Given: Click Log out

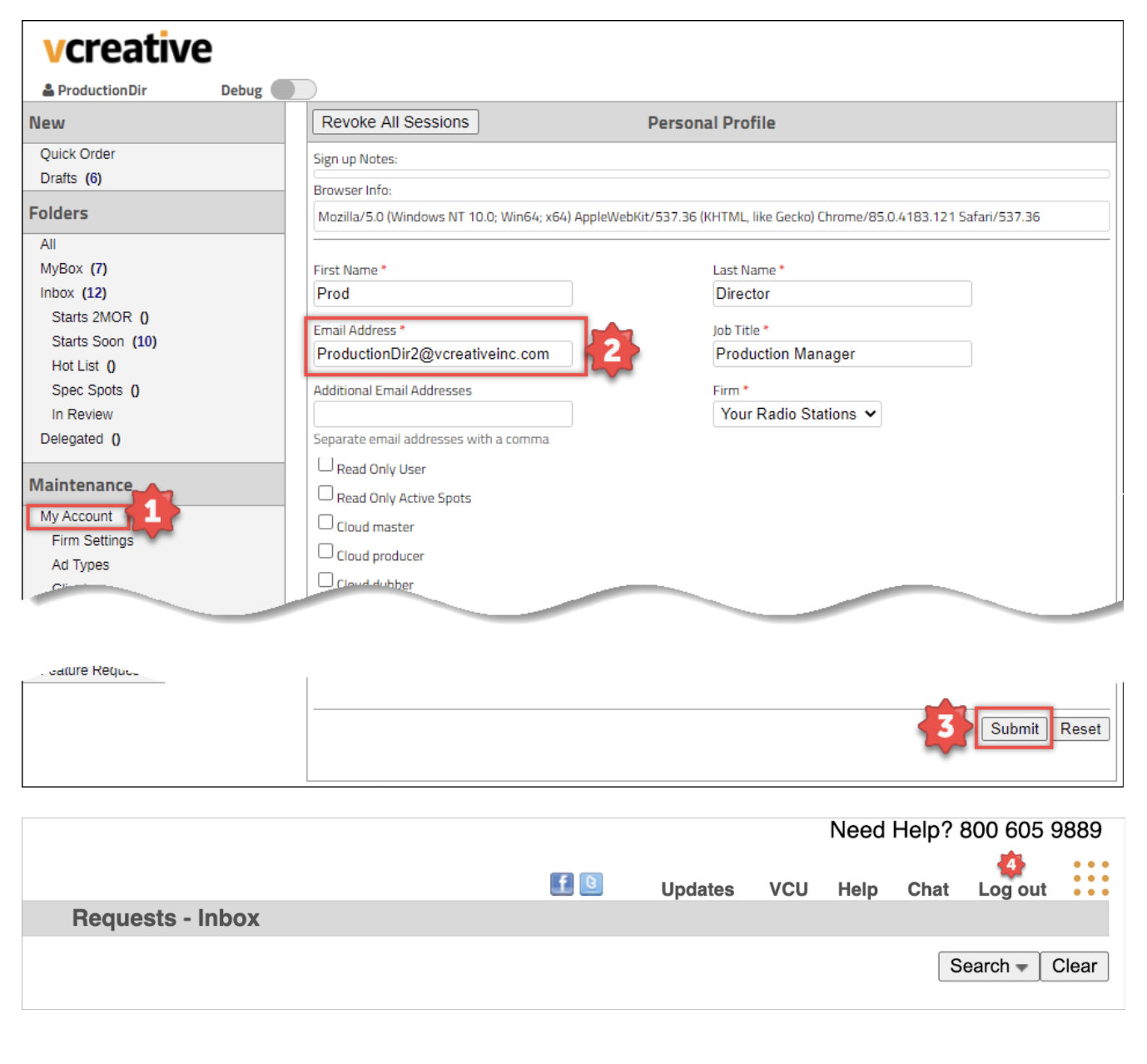Looking at the screenshot, I should [1012, 889].
